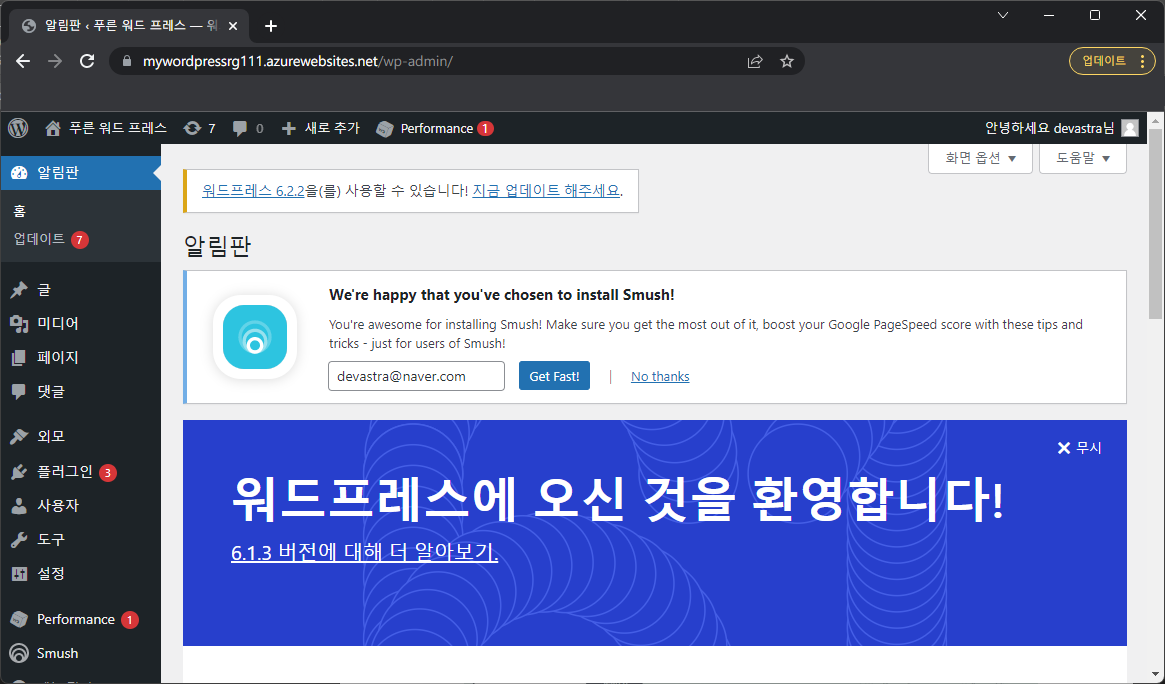
Task: Reload the page with refresh icon
Action: click(x=87, y=61)
